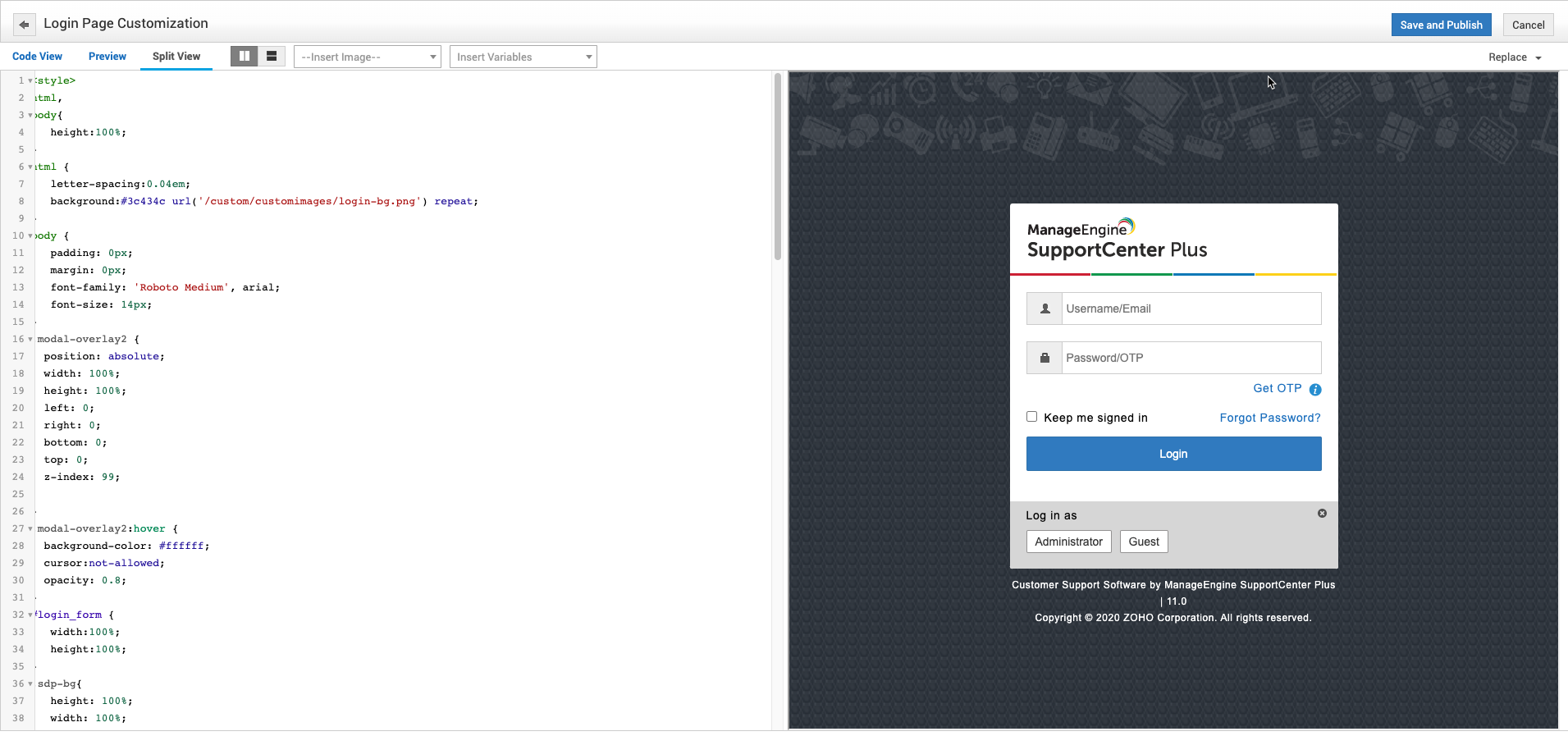Click the back arrow beside Login Page Customization
The height and width of the screenshot is (736, 1568).
click(x=25, y=25)
